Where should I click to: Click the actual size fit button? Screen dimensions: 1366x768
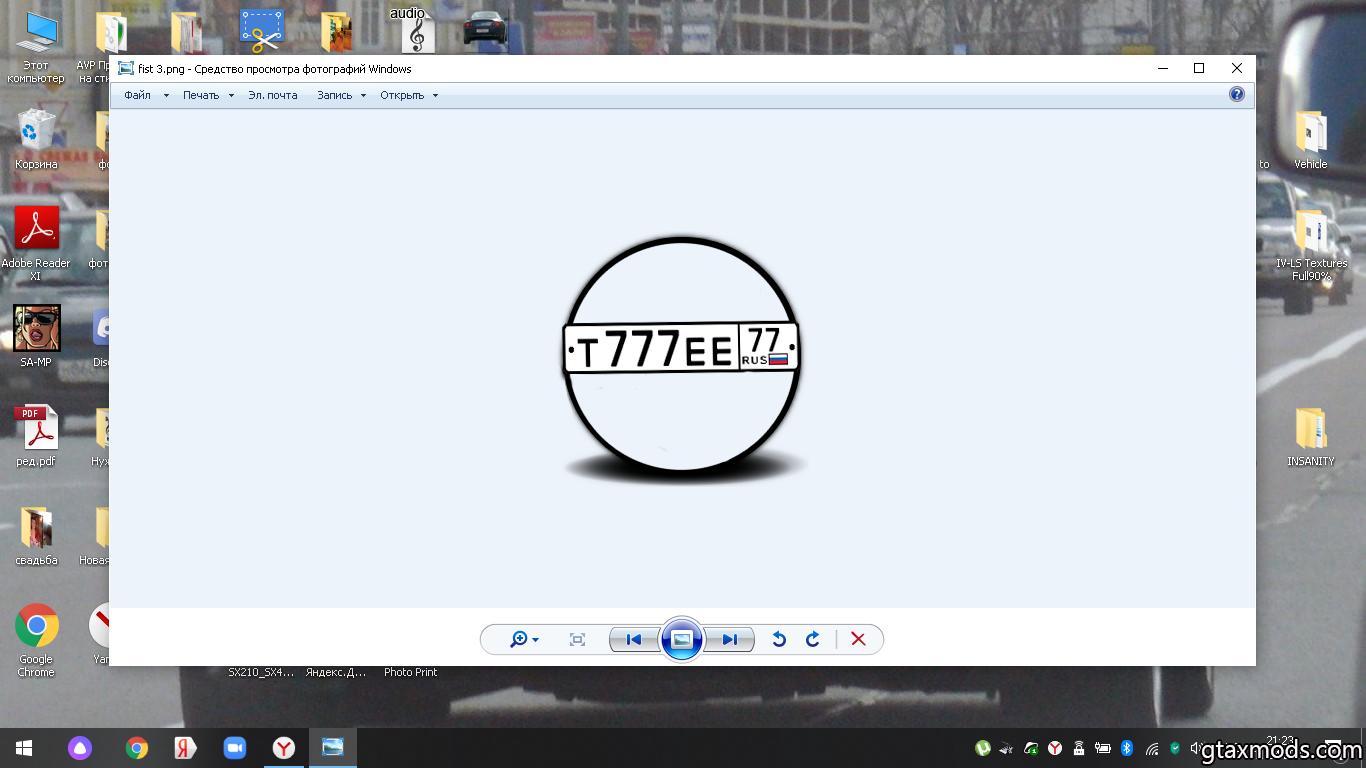[x=577, y=640]
